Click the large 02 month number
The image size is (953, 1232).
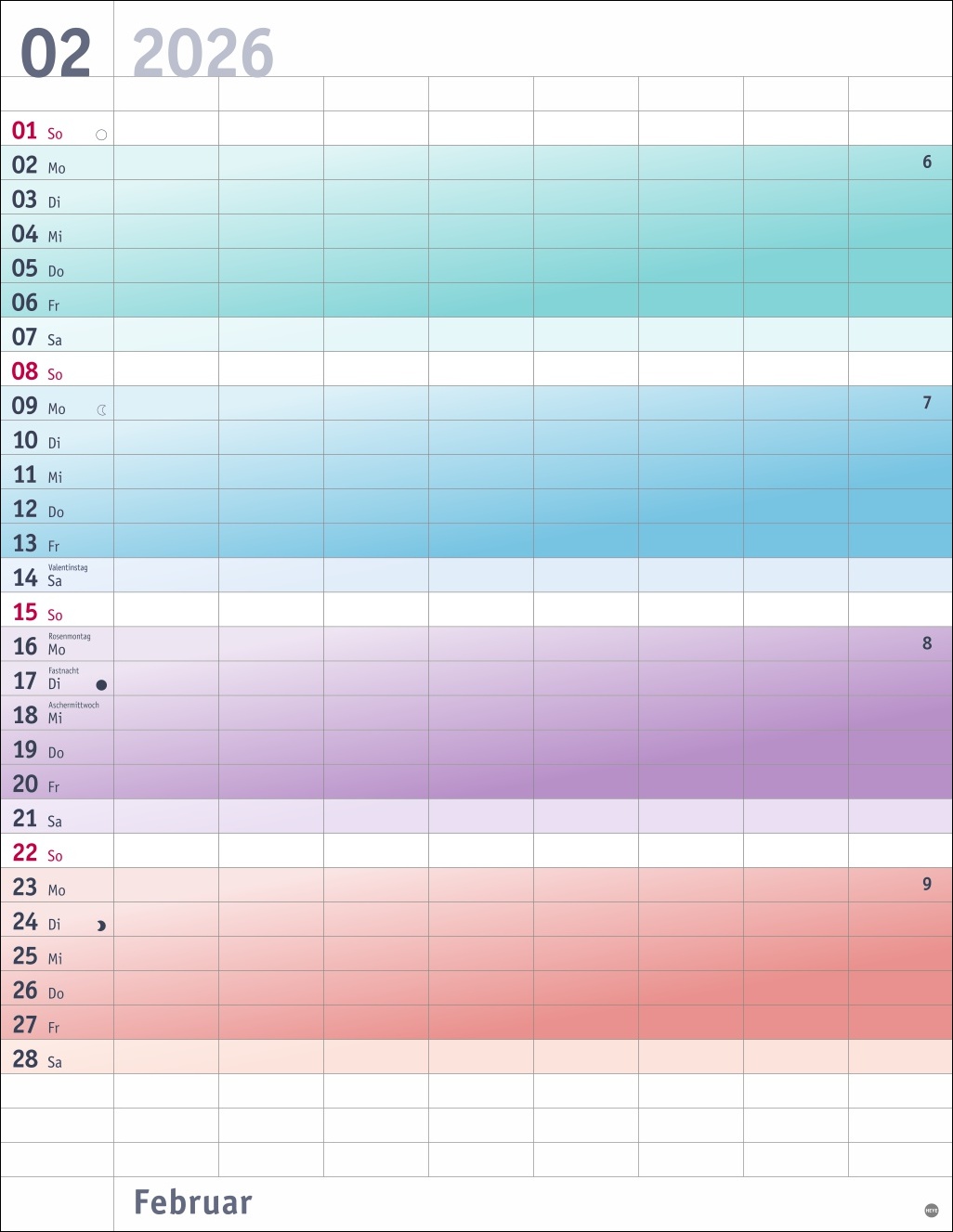56,53
